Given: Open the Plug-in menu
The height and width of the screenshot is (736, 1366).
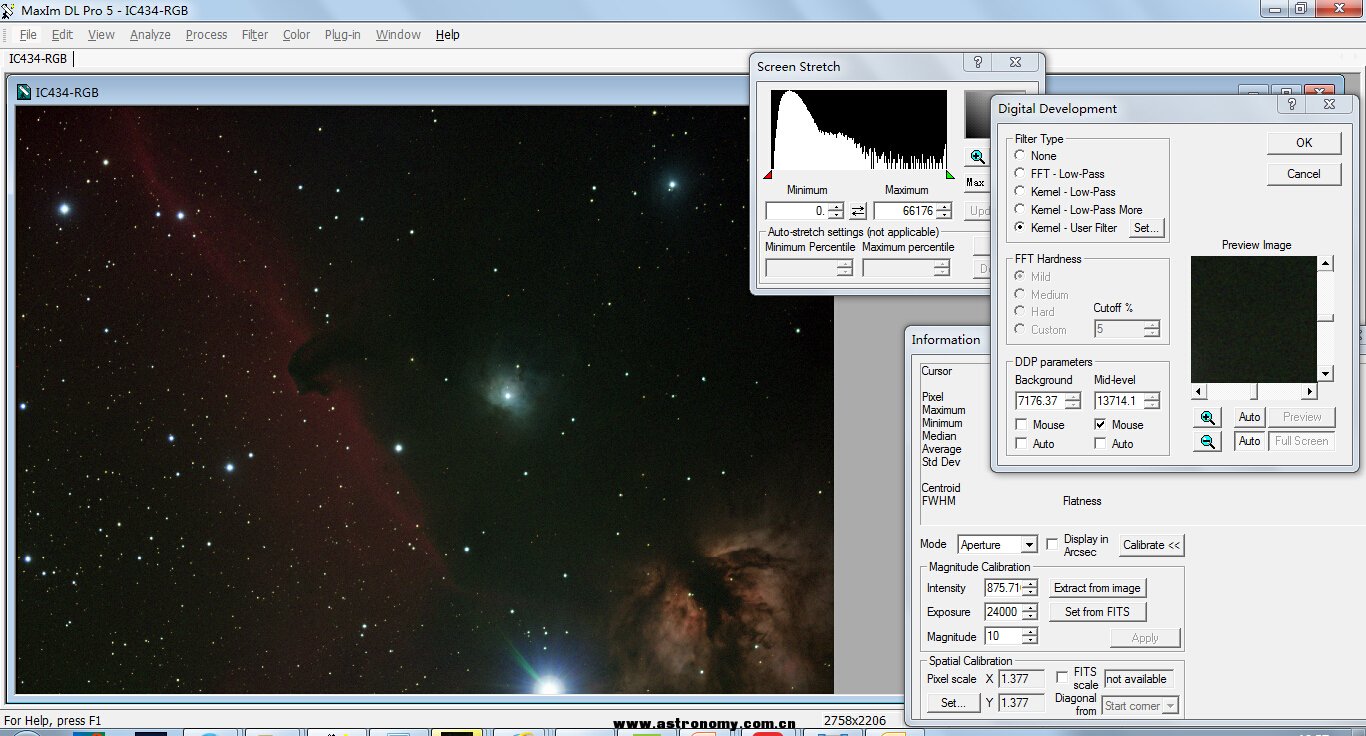Looking at the screenshot, I should tap(342, 35).
